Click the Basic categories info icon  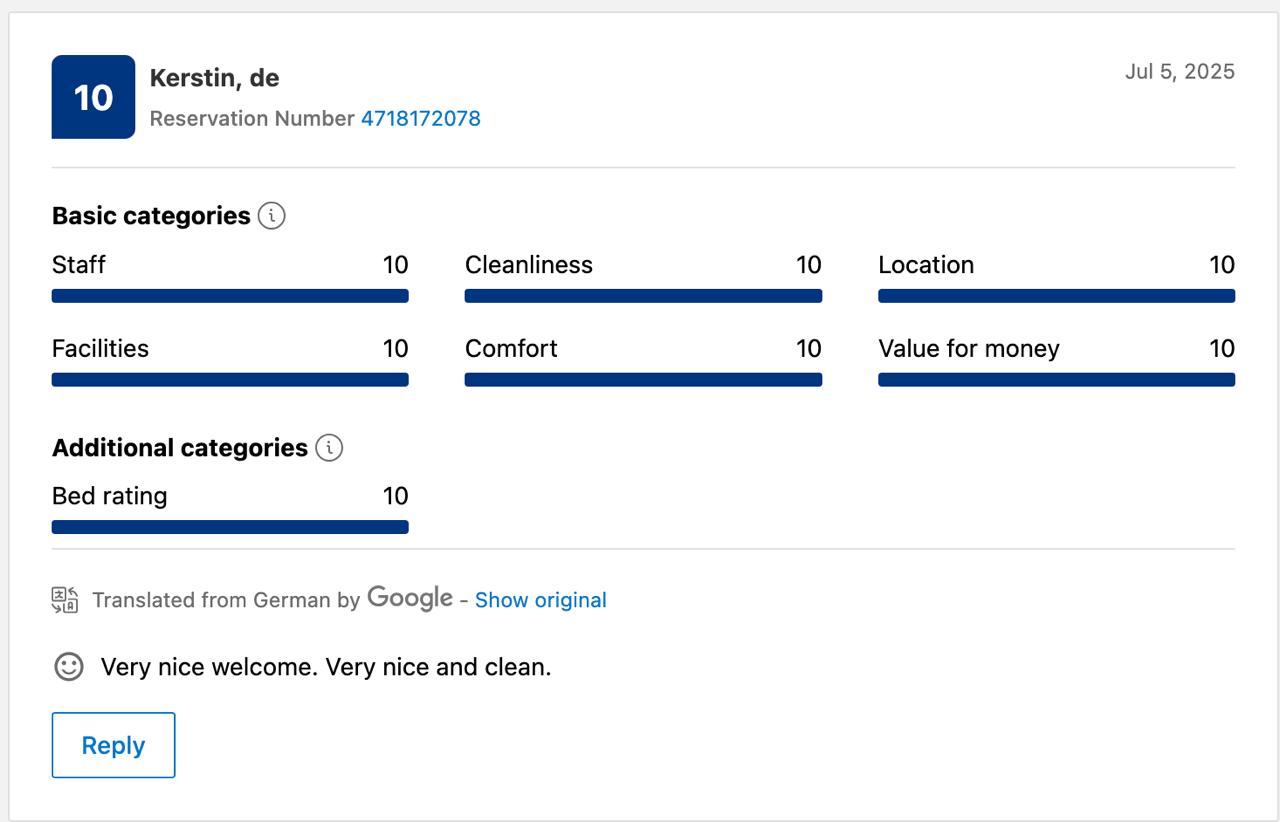point(271,216)
